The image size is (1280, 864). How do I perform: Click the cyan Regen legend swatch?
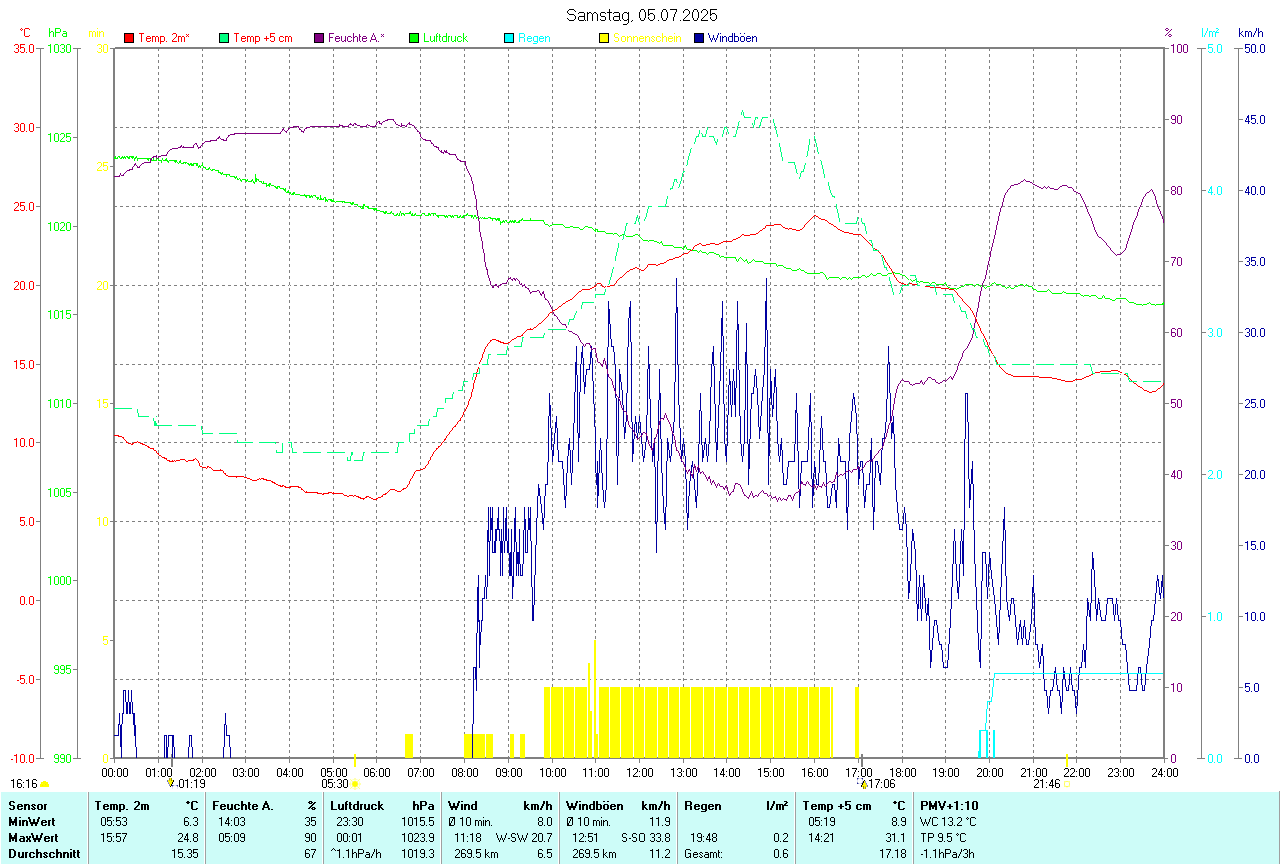pos(509,38)
